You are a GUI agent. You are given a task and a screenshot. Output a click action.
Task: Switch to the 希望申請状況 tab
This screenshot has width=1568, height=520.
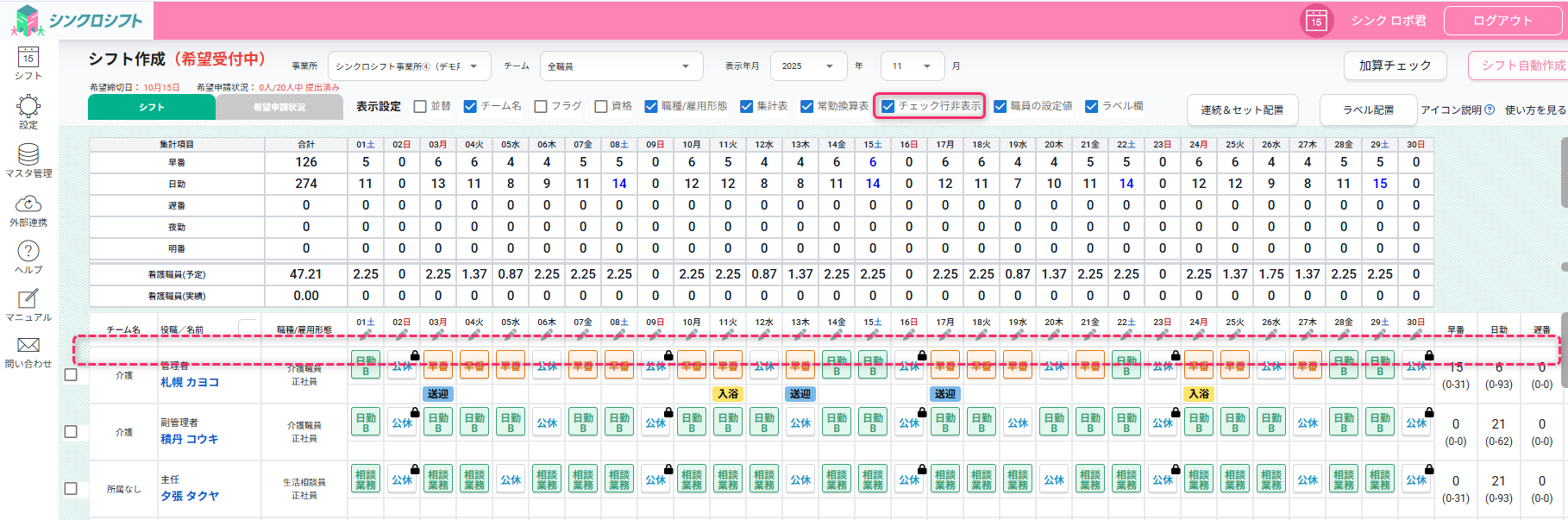[x=279, y=107]
